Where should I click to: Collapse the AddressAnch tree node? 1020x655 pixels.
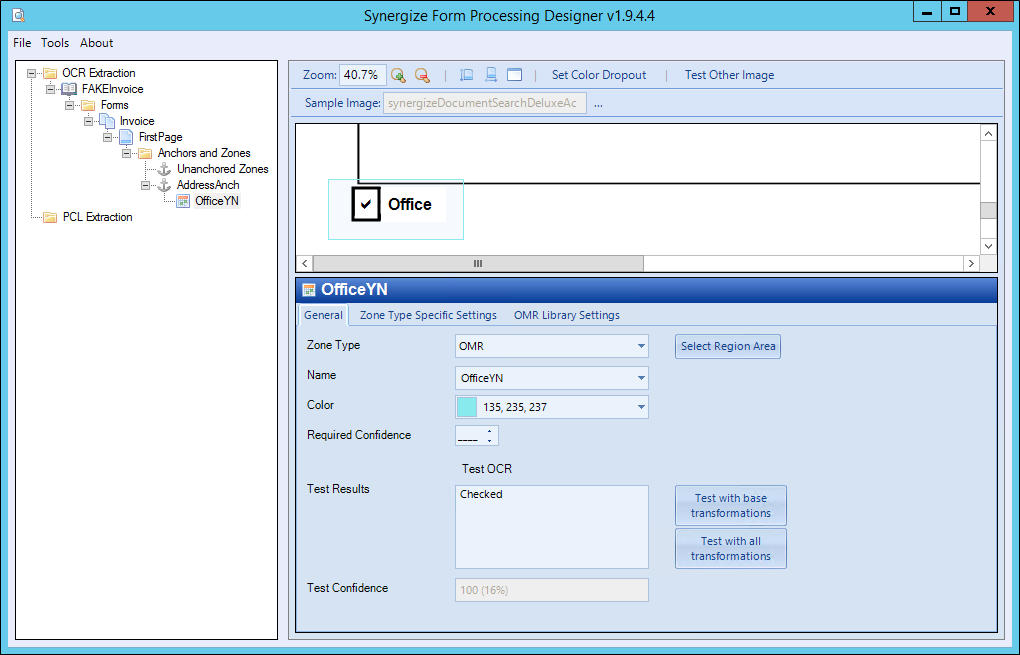[x=146, y=185]
